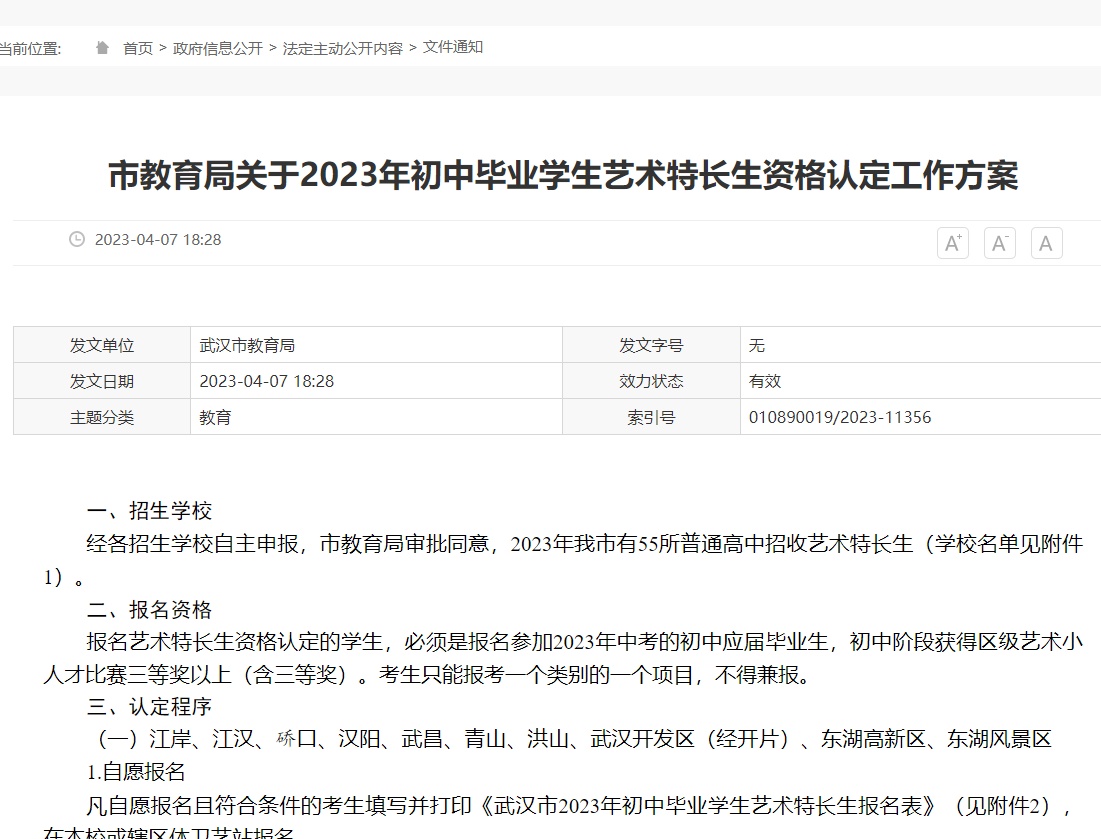The image size is (1101, 839).
Task: Click the article title about 艺术特长生资格认定
Action: (563, 176)
